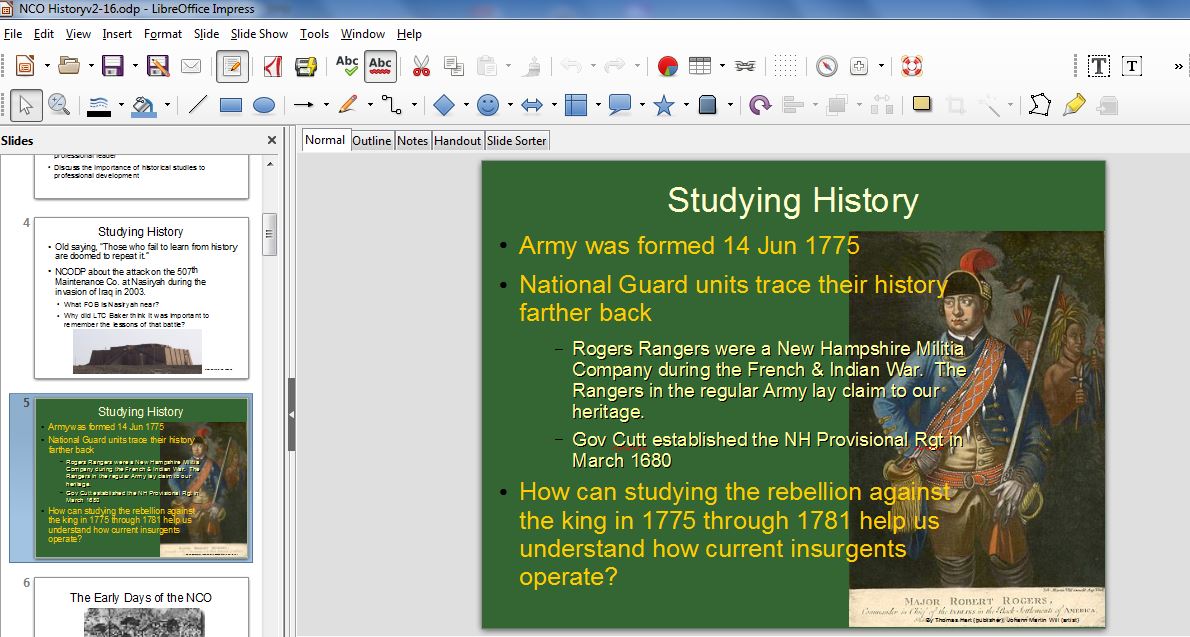Switch to the Outline view tab
1190x637 pixels.
(371, 141)
